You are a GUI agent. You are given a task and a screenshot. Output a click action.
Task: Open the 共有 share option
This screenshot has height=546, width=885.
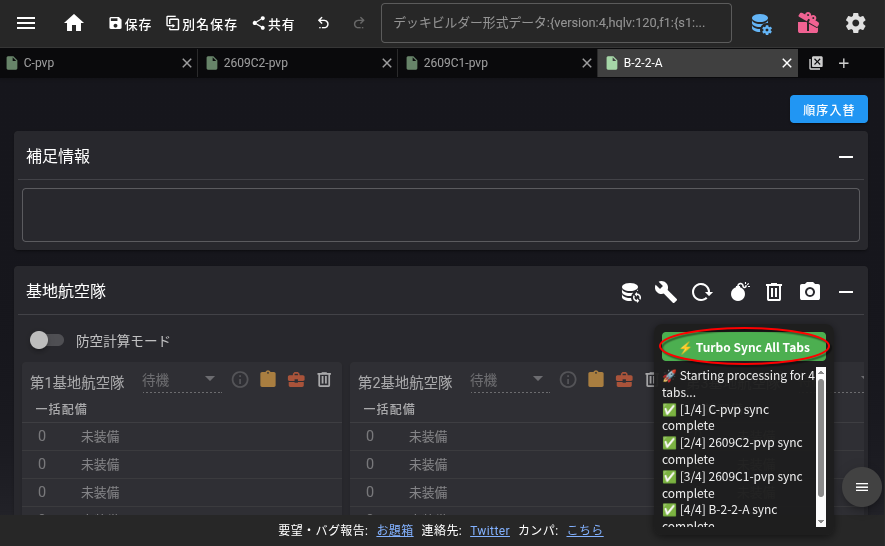click(x=273, y=24)
